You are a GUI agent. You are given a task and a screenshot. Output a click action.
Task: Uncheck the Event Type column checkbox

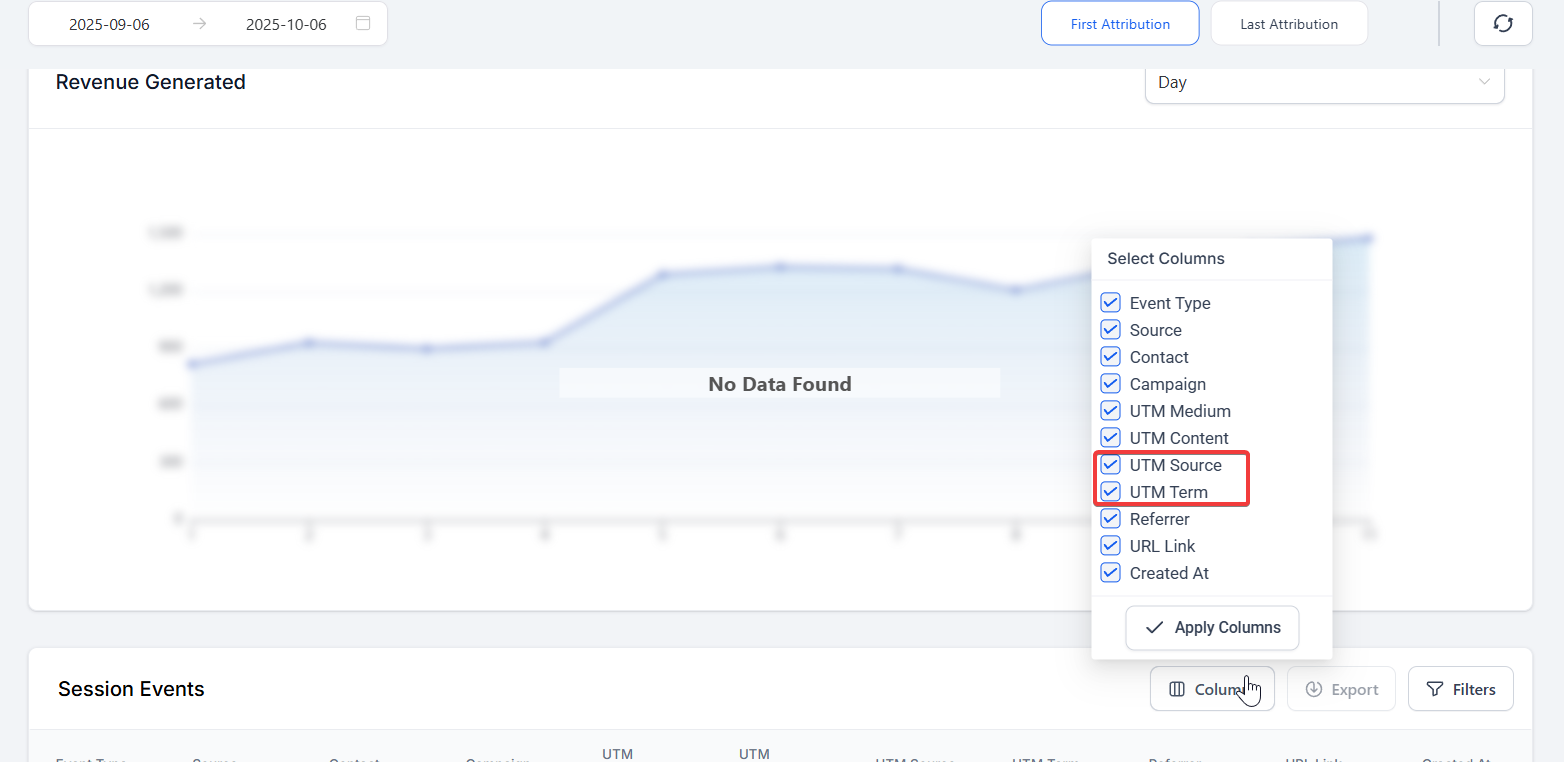(1110, 303)
